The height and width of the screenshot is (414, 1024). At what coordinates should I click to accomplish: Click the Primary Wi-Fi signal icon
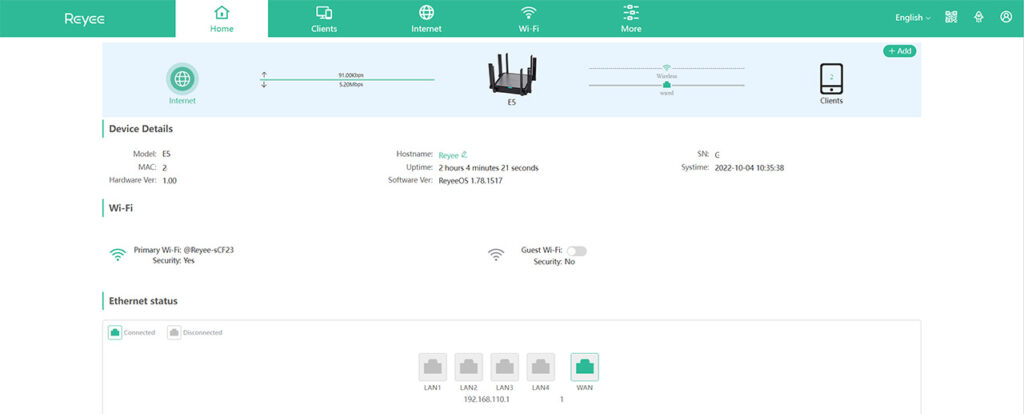coord(118,255)
